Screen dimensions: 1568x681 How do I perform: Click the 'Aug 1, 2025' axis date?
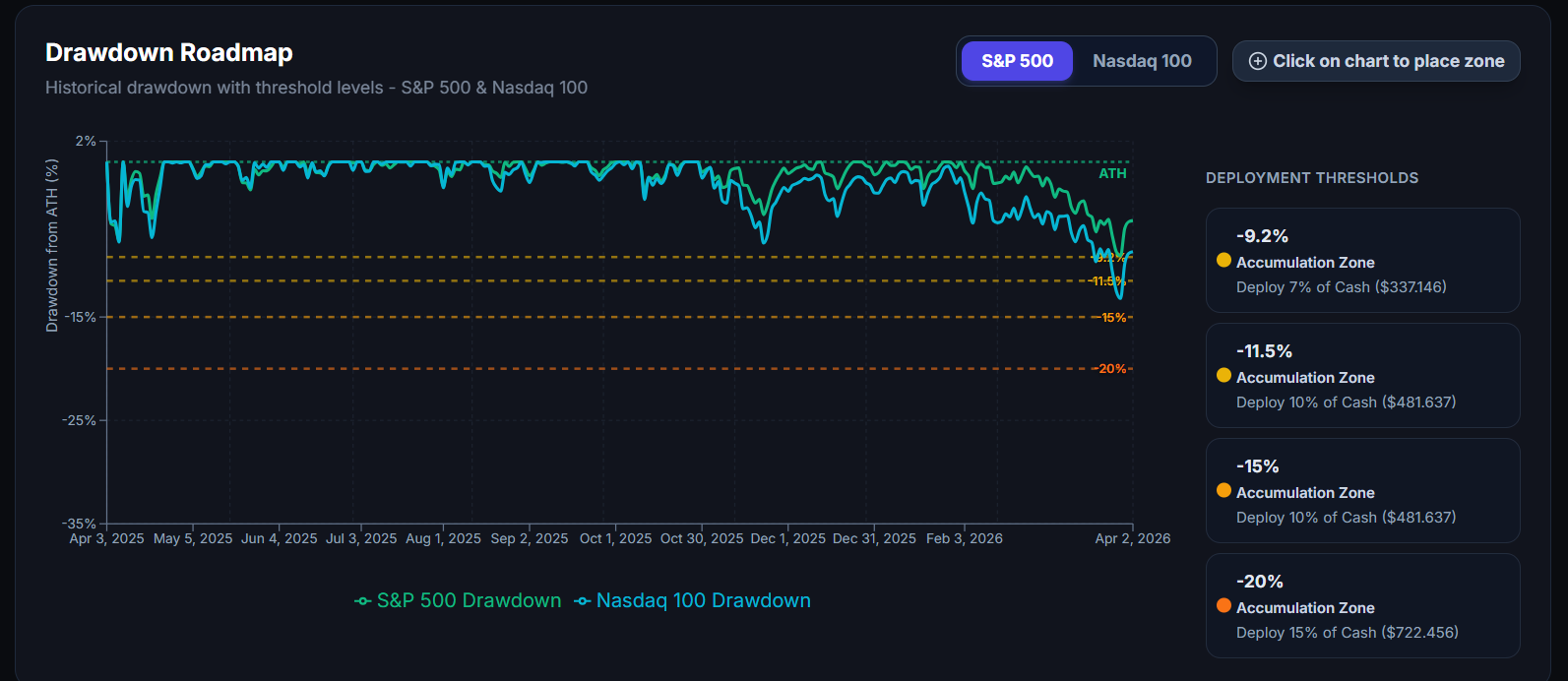(443, 538)
